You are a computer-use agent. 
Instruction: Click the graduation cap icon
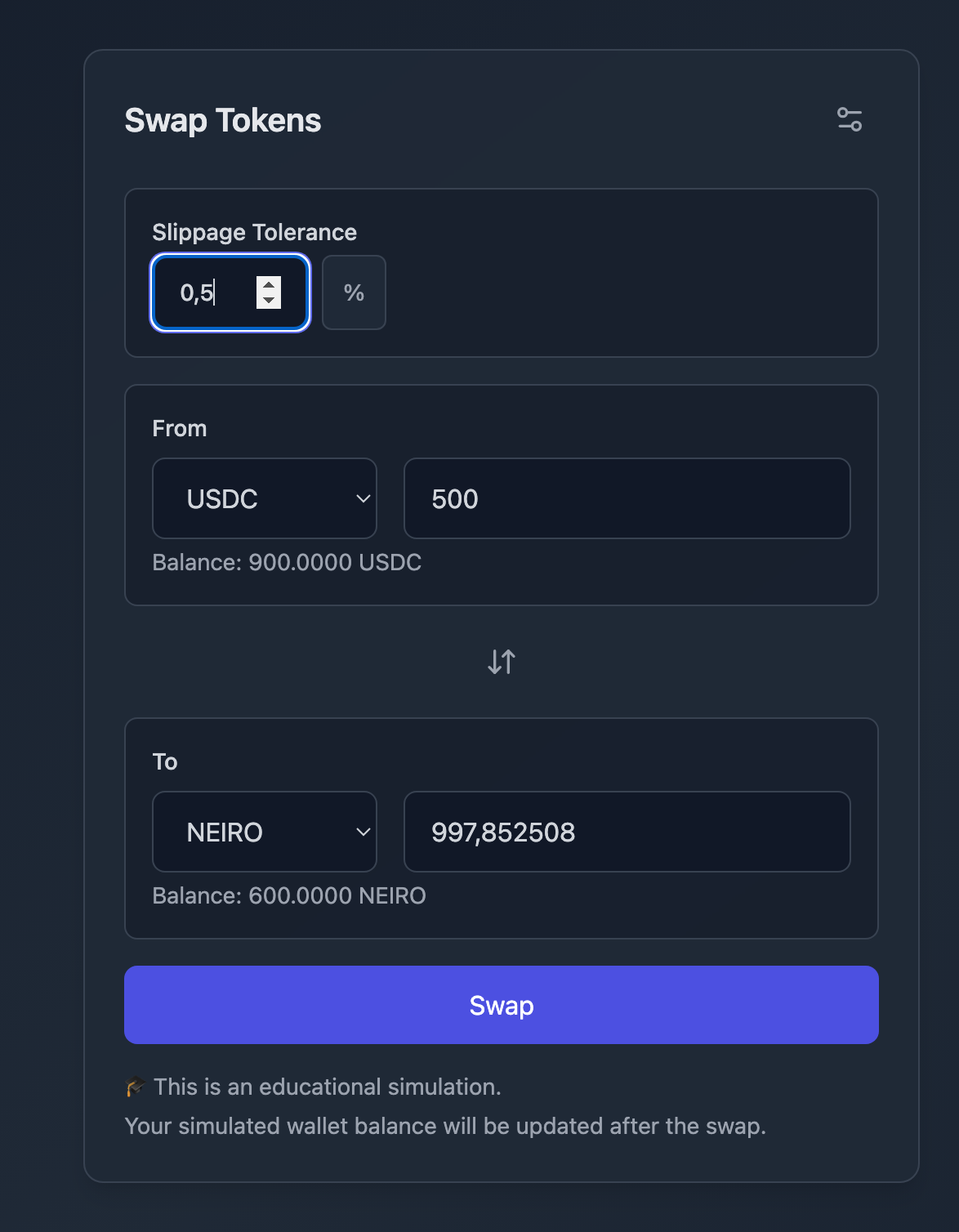pos(135,1087)
